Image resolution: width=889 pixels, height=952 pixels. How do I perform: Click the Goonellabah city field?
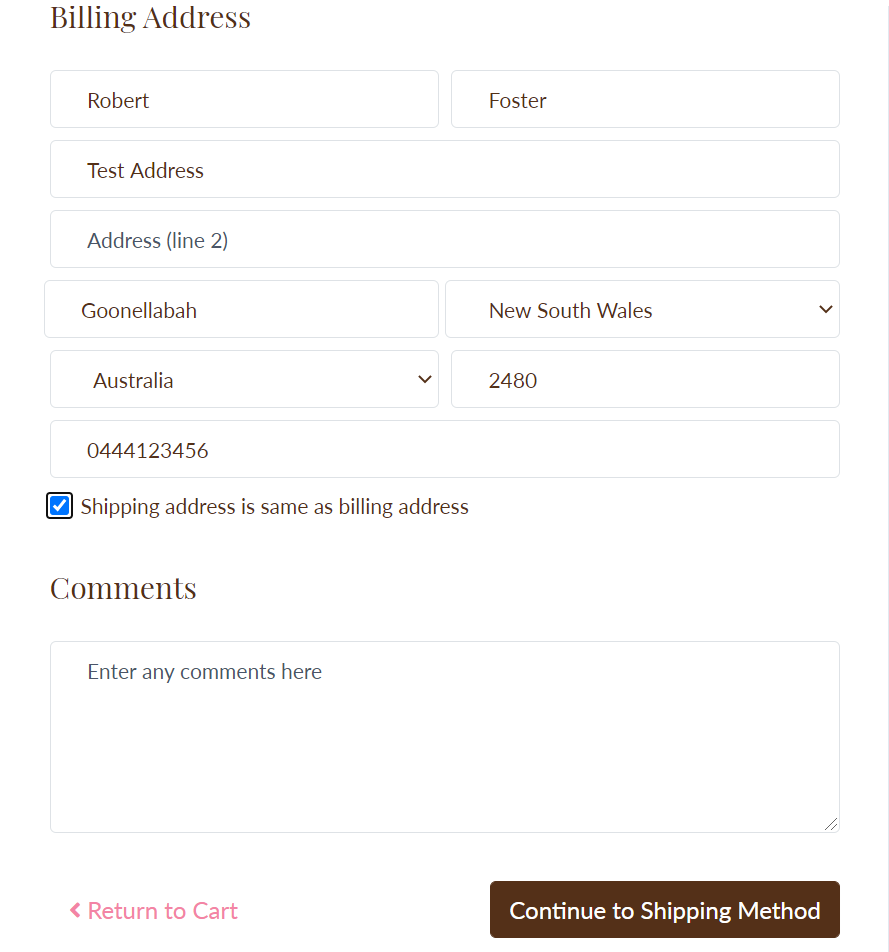click(x=241, y=310)
